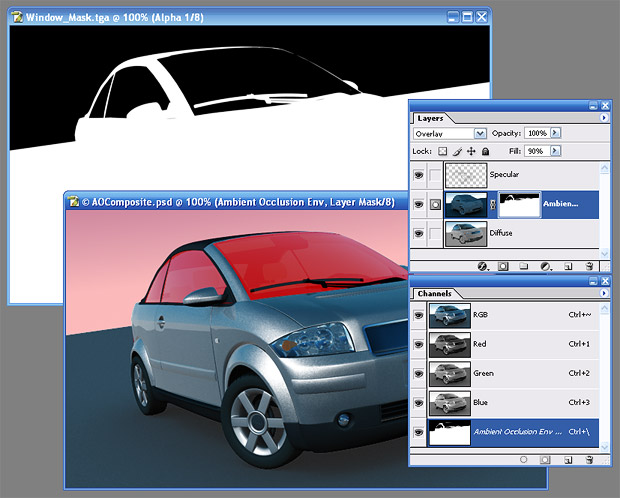This screenshot has width=620, height=498.
Task: Toggle visibility of the Diffuse layer
Action: 419,234
